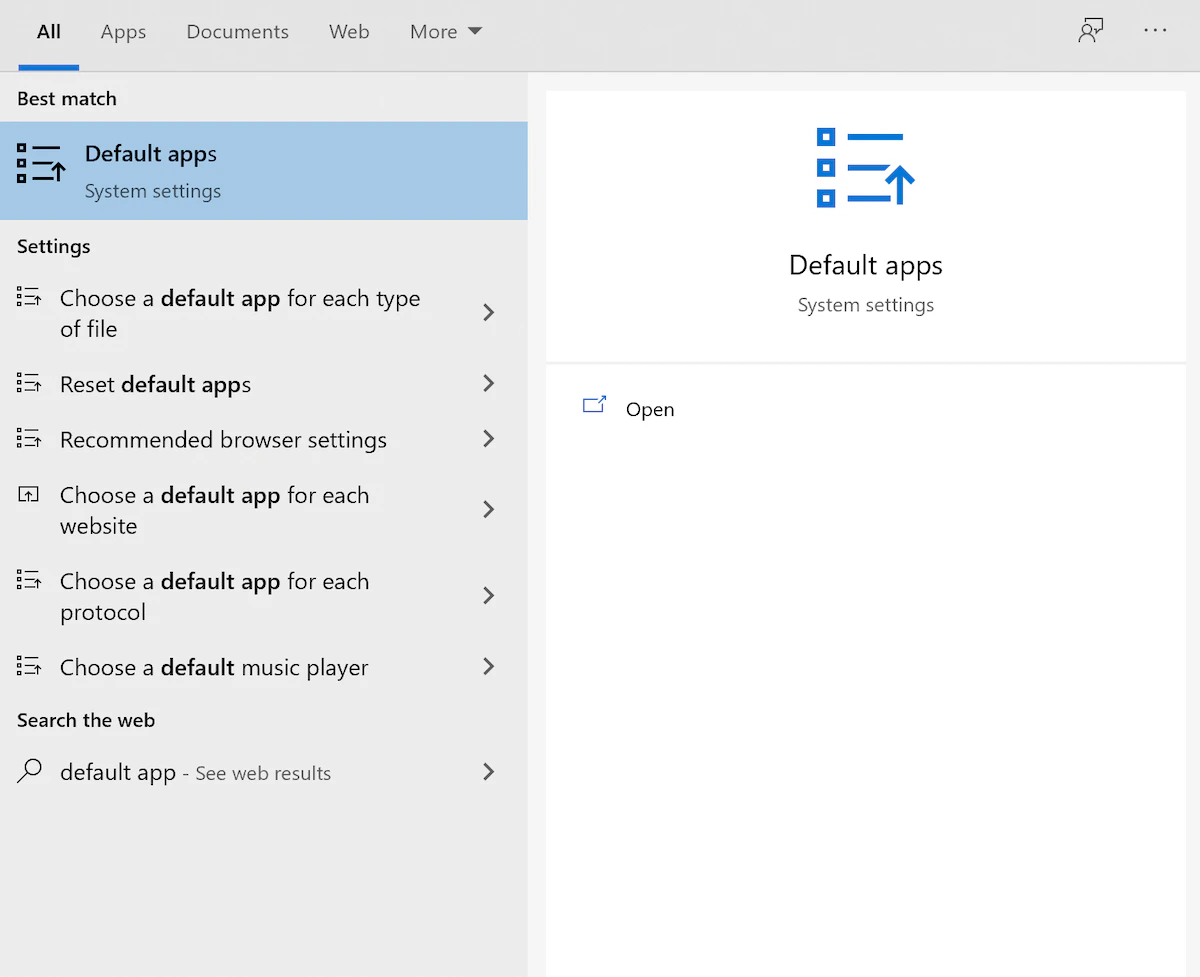Click the protocol settings icon in the sidebar
The width and height of the screenshot is (1200, 977).
[29, 581]
